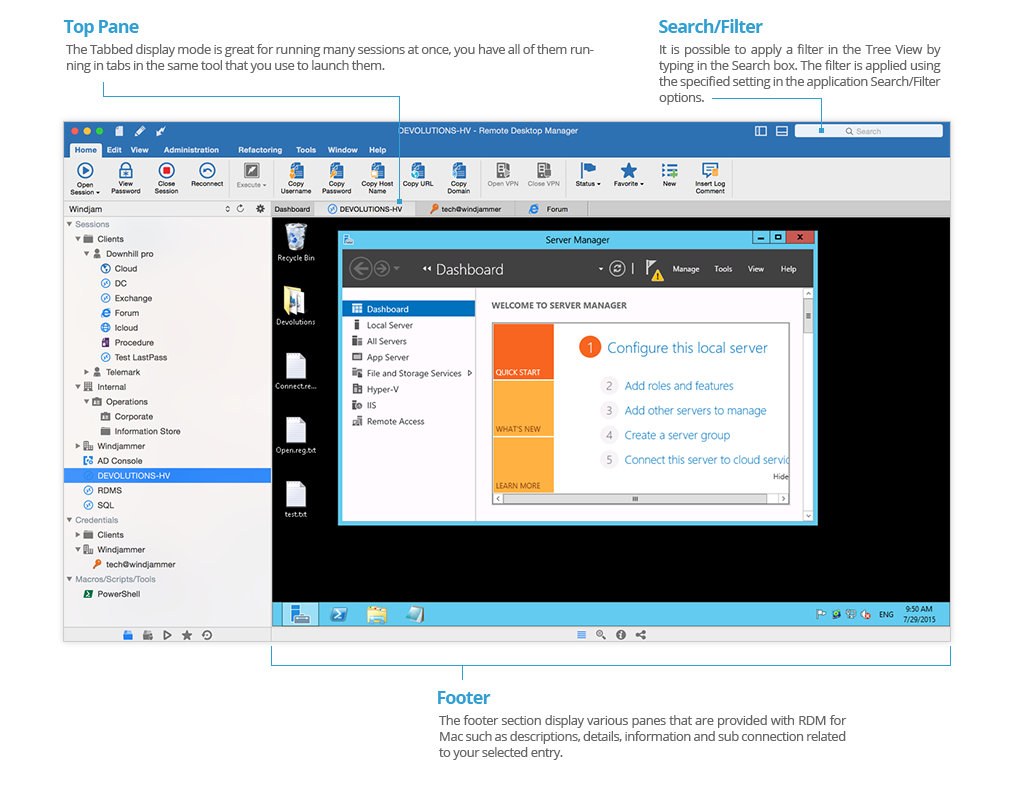Open the Manage menu in Server Manager
This screenshot has width=1024, height=793.
(686, 269)
